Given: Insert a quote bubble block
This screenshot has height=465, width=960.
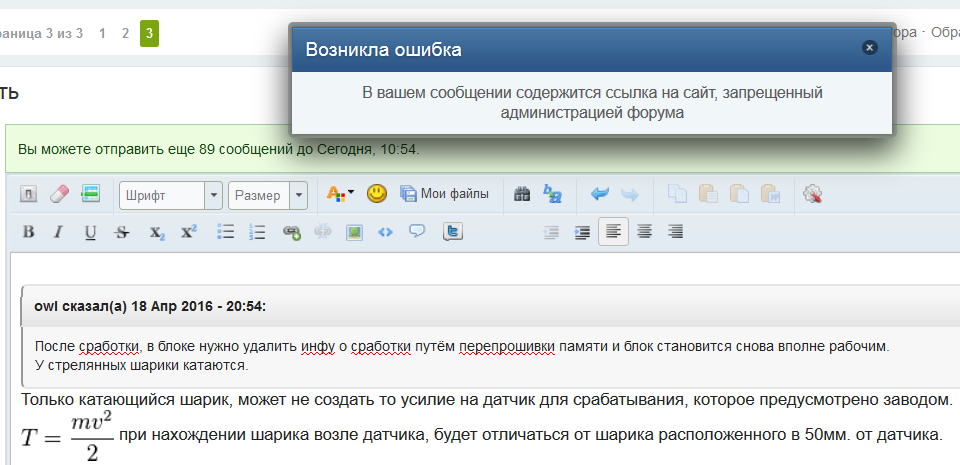Looking at the screenshot, I should [417, 232].
